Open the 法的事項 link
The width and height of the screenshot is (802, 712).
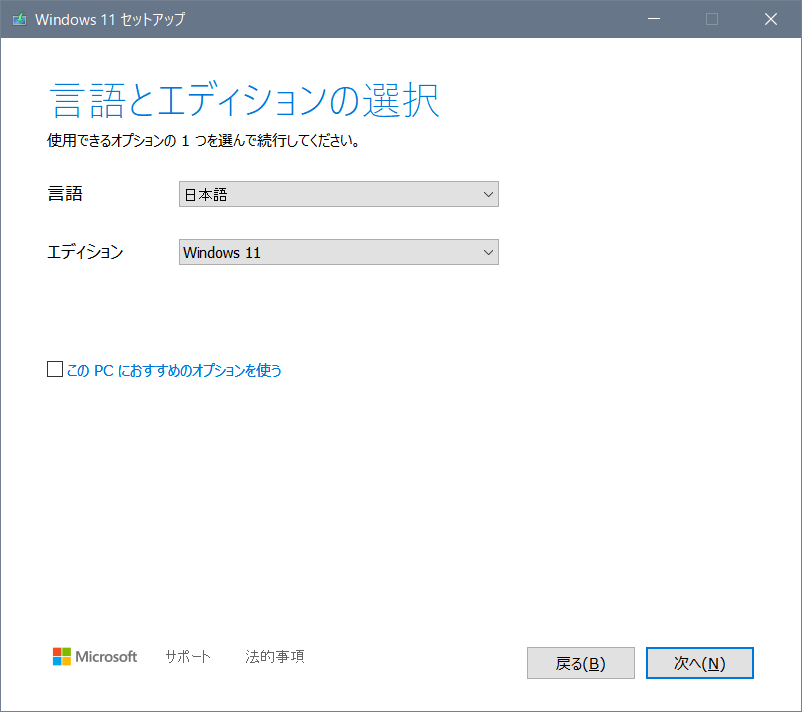pyautogui.click(x=275, y=656)
